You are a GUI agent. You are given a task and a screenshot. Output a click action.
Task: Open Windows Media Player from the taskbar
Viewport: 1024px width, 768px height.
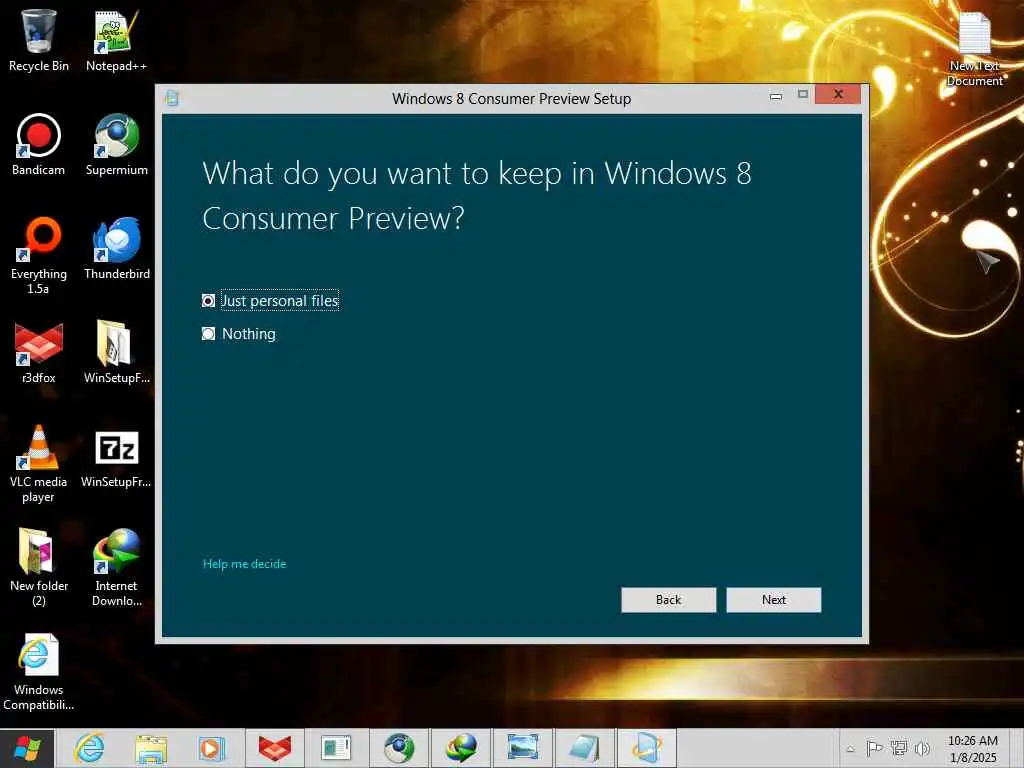coord(212,748)
